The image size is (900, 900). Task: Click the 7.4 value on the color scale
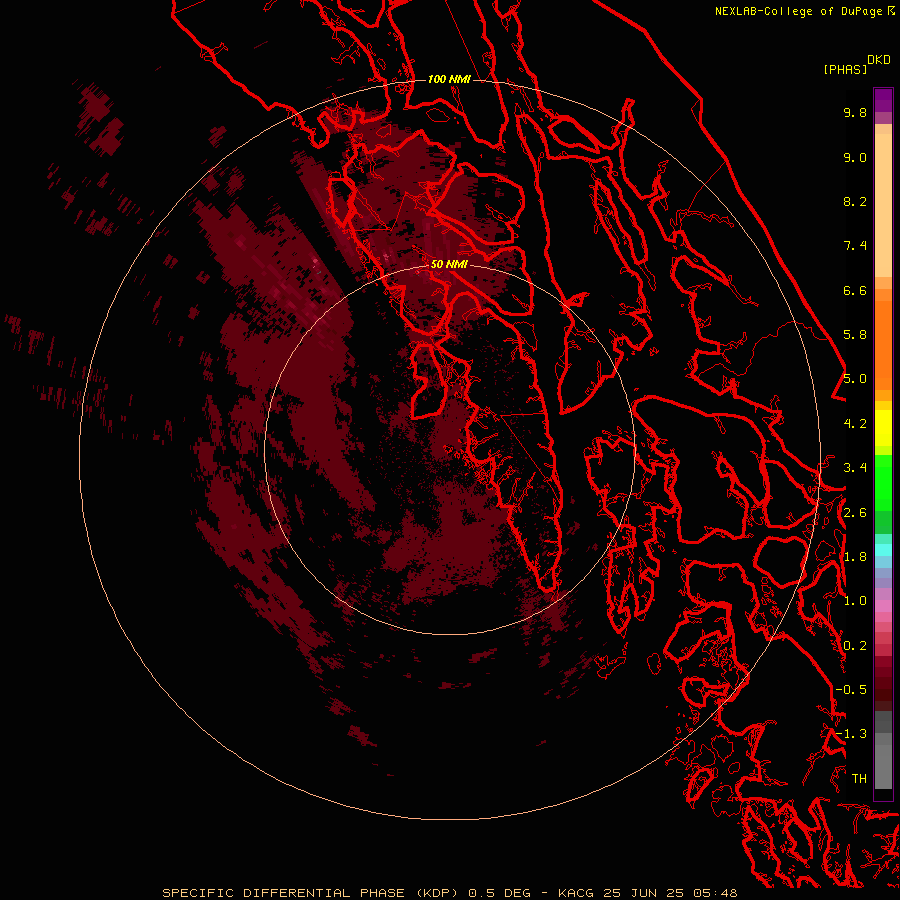click(855, 246)
